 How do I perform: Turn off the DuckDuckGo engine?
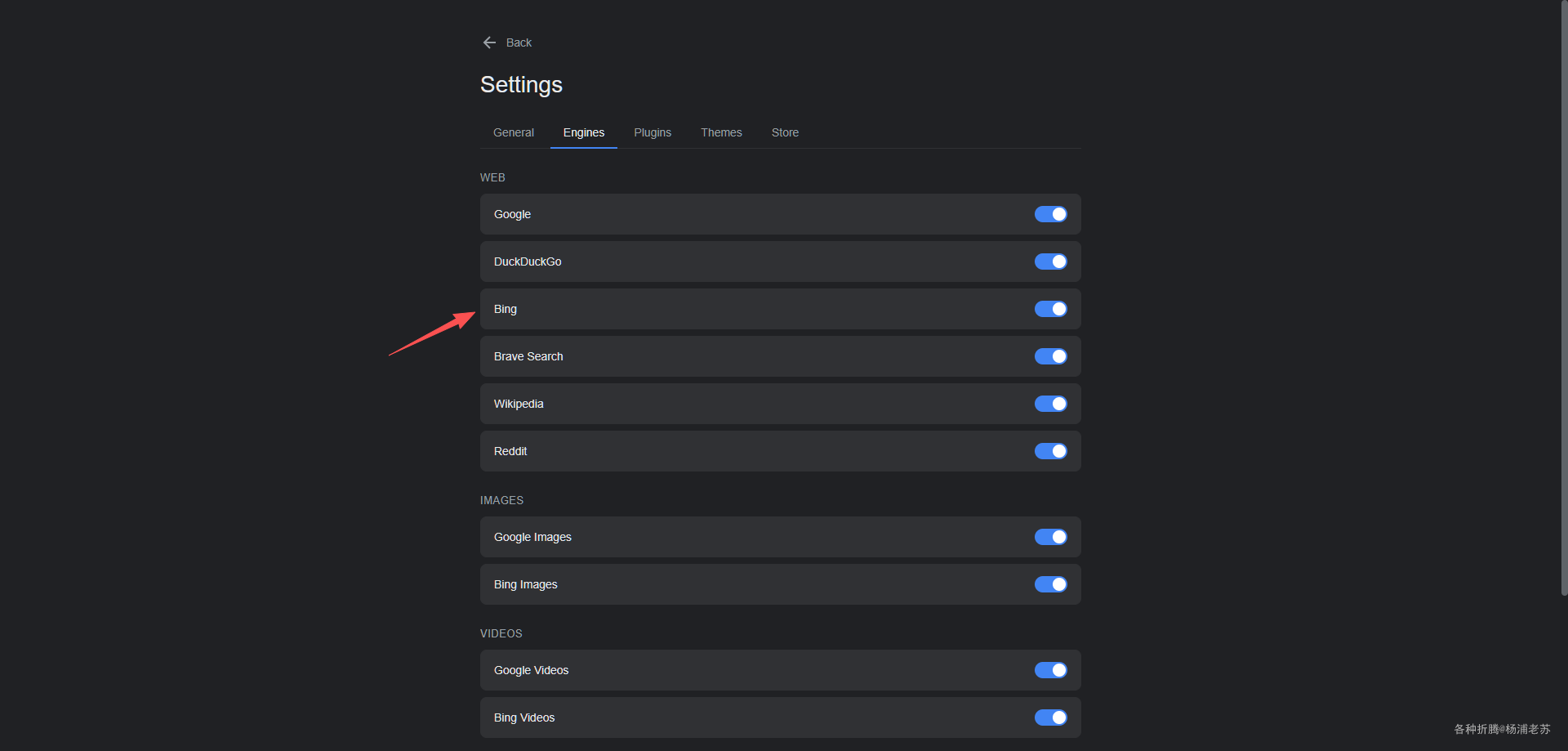1050,262
